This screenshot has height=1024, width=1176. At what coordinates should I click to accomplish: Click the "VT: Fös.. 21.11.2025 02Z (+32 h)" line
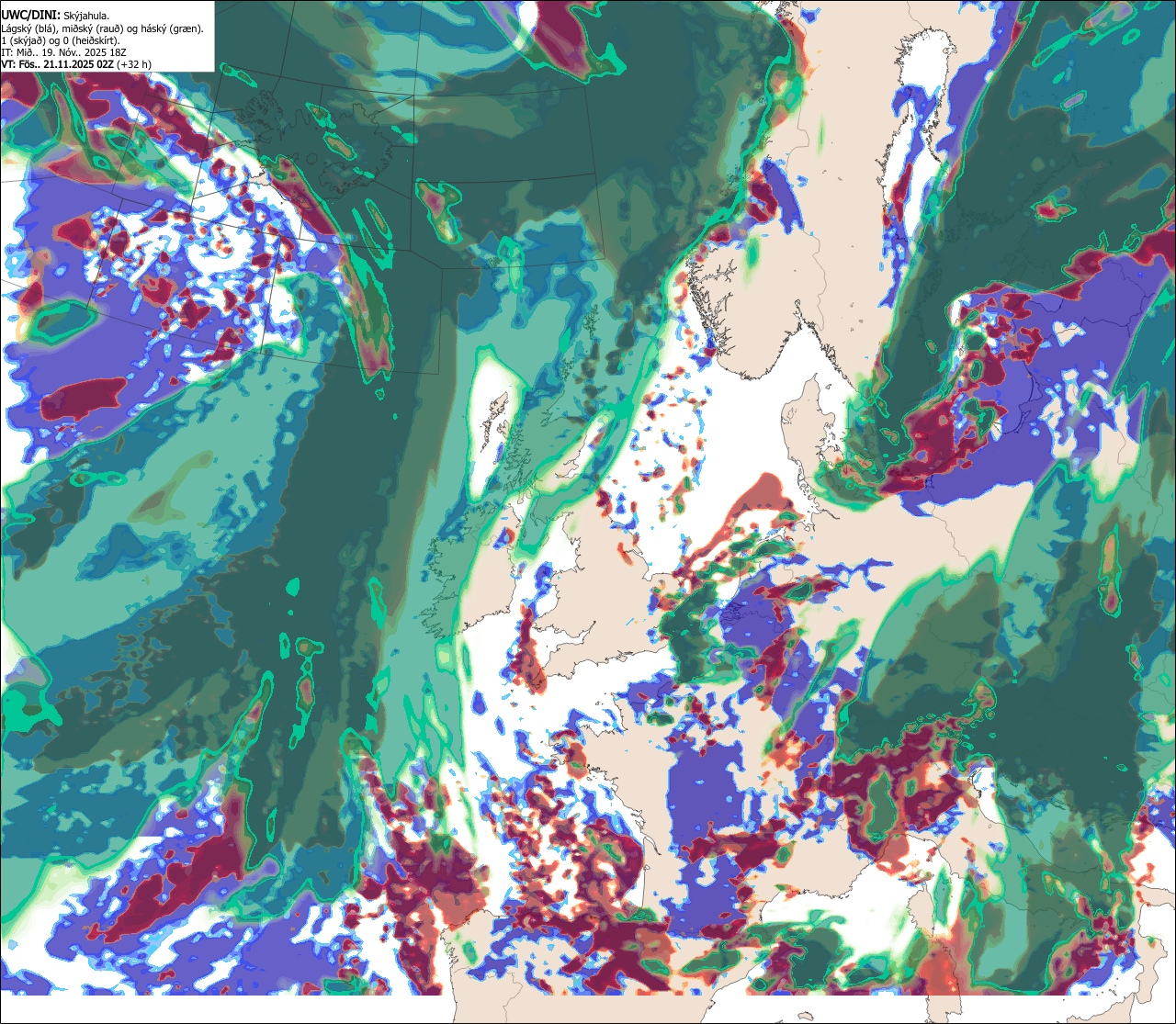coord(77,64)
